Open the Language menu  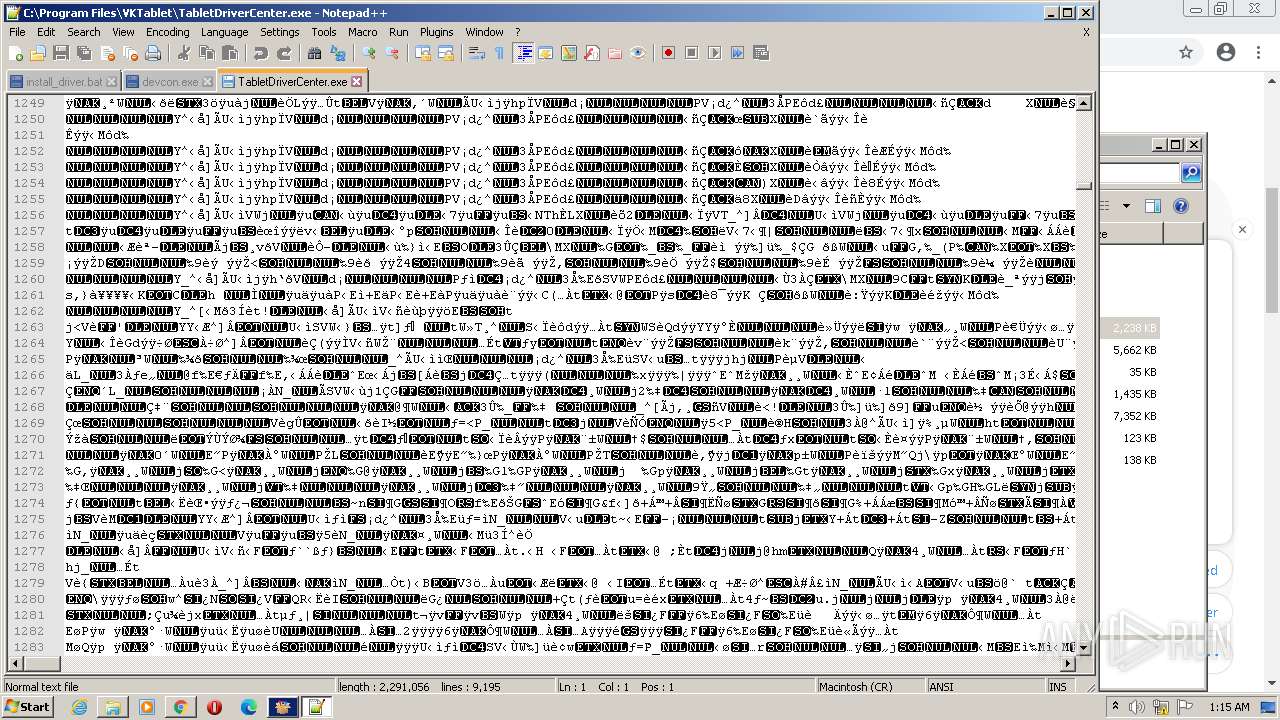point(224,32)
